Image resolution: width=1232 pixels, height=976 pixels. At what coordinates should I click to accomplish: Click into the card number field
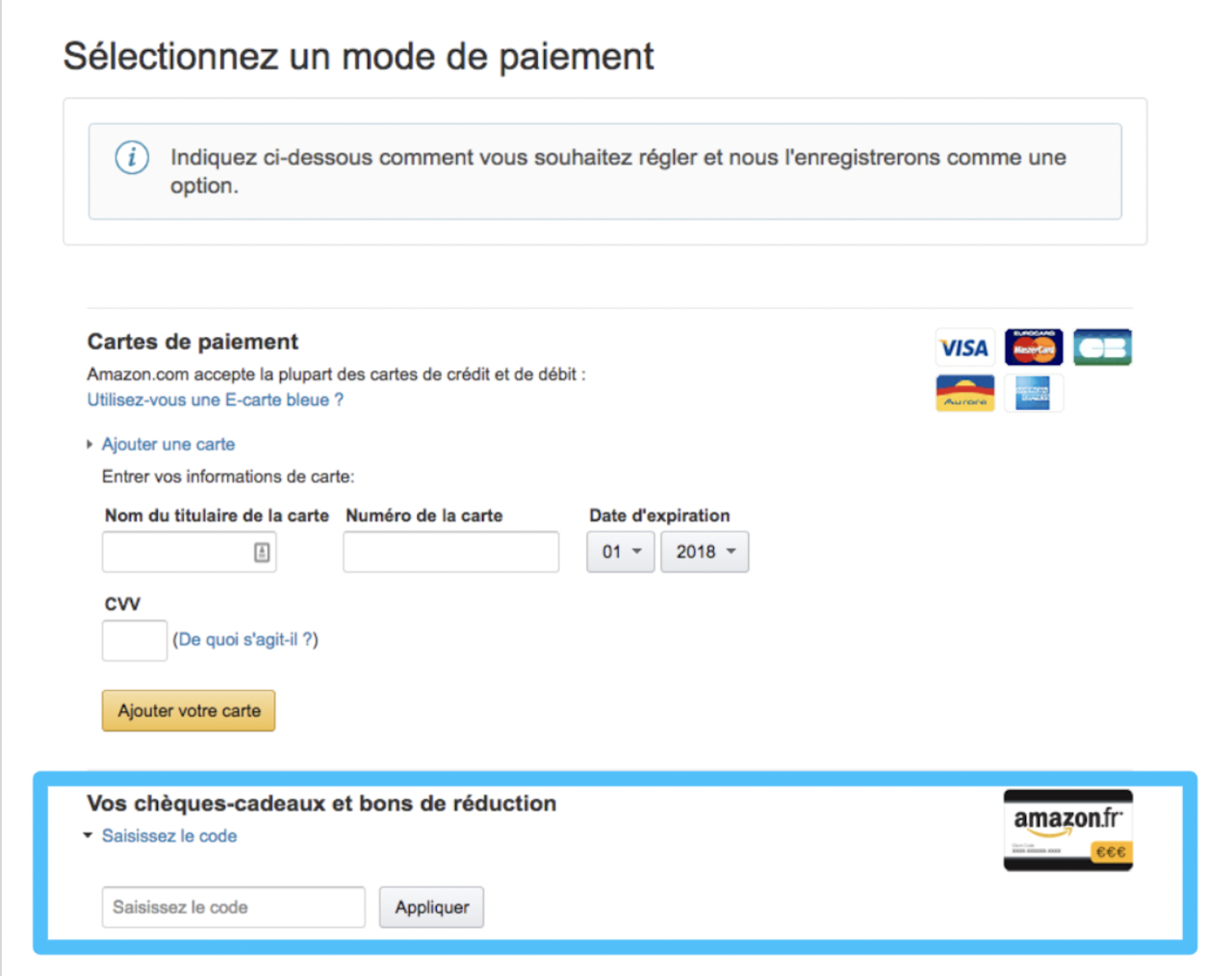point(450,552)
